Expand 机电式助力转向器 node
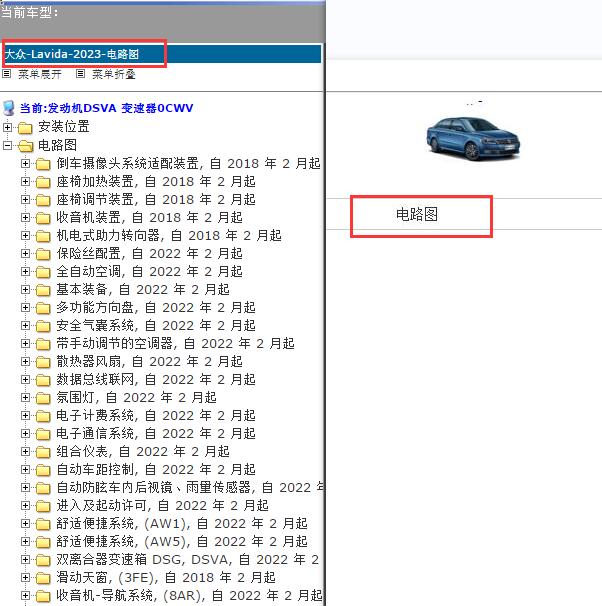This screenshot has width=602, height=606. point(25,235)
